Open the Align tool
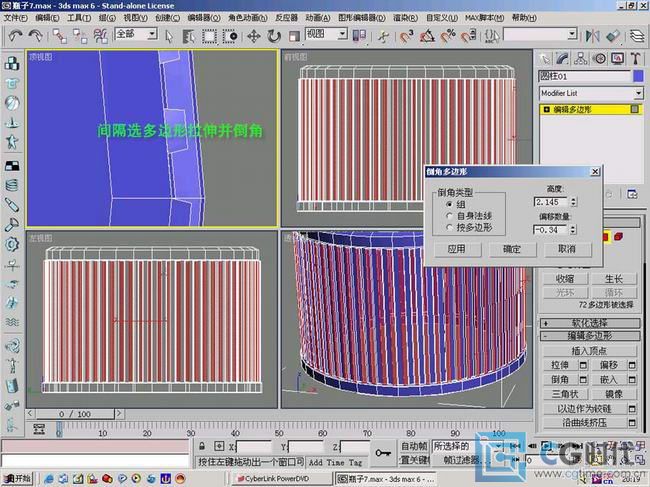The image size is (650, 487). tap(613, 36)
